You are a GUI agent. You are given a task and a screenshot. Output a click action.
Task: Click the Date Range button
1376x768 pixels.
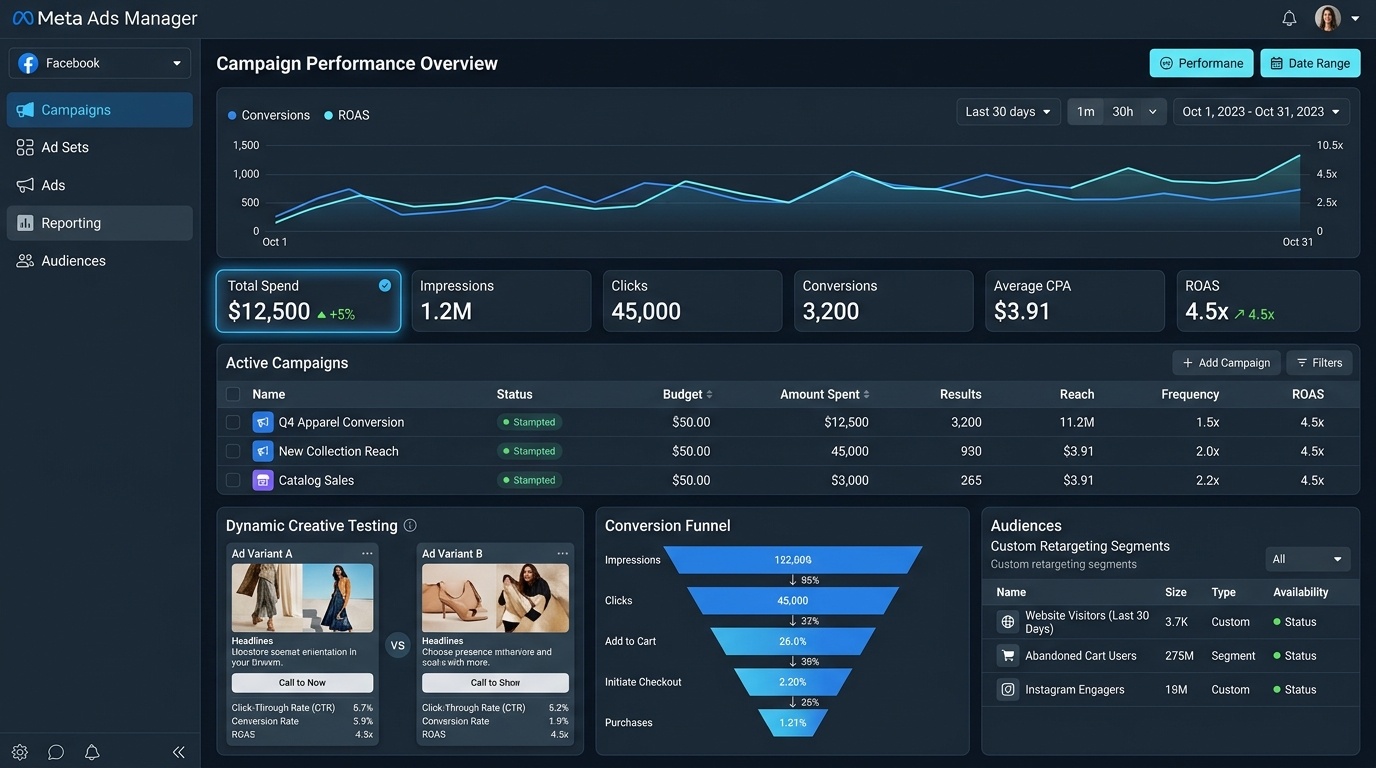pyautogui.click(x=1310, y=63)
